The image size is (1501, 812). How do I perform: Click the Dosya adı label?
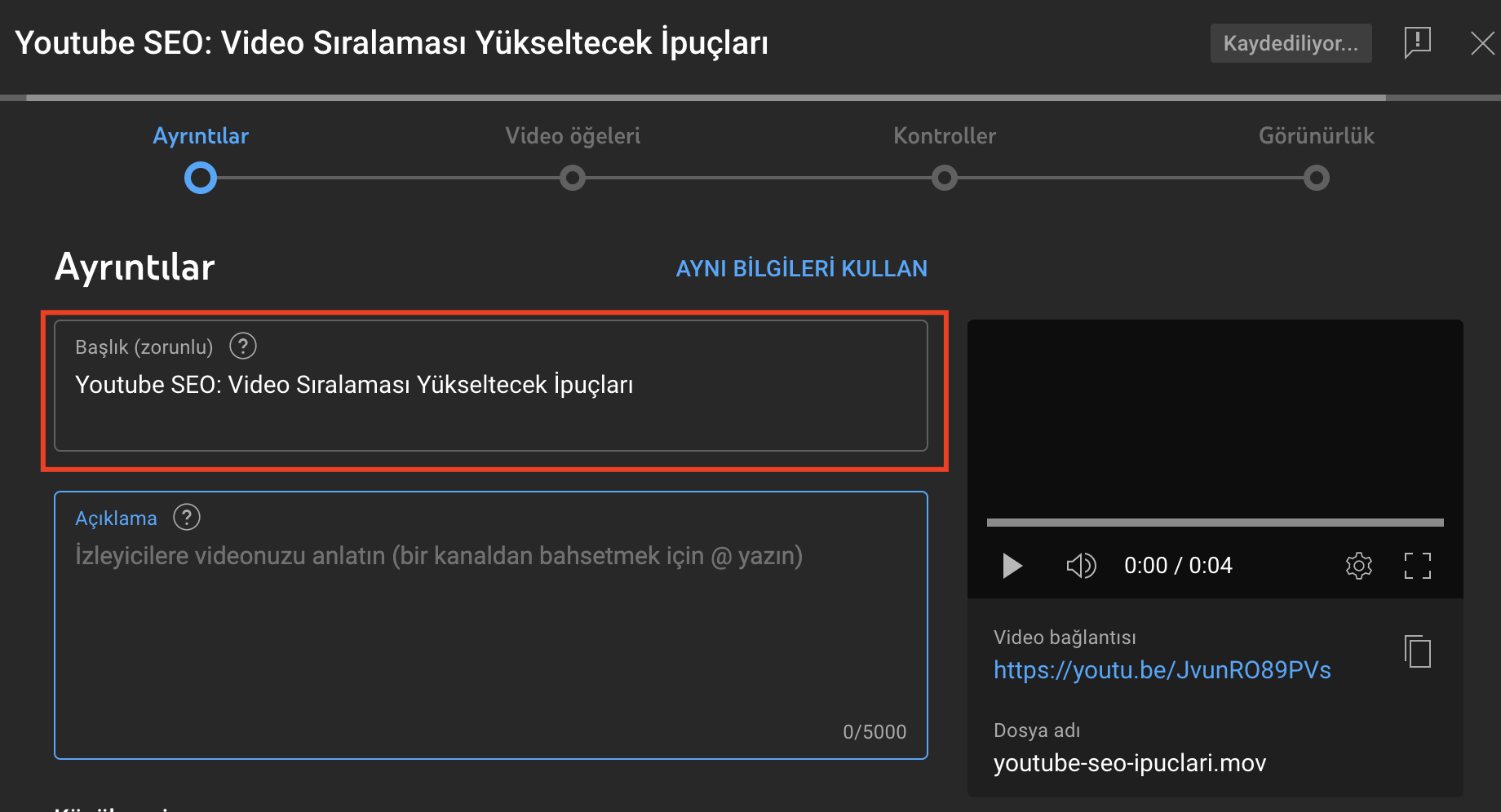click(x=1037, y=730)
